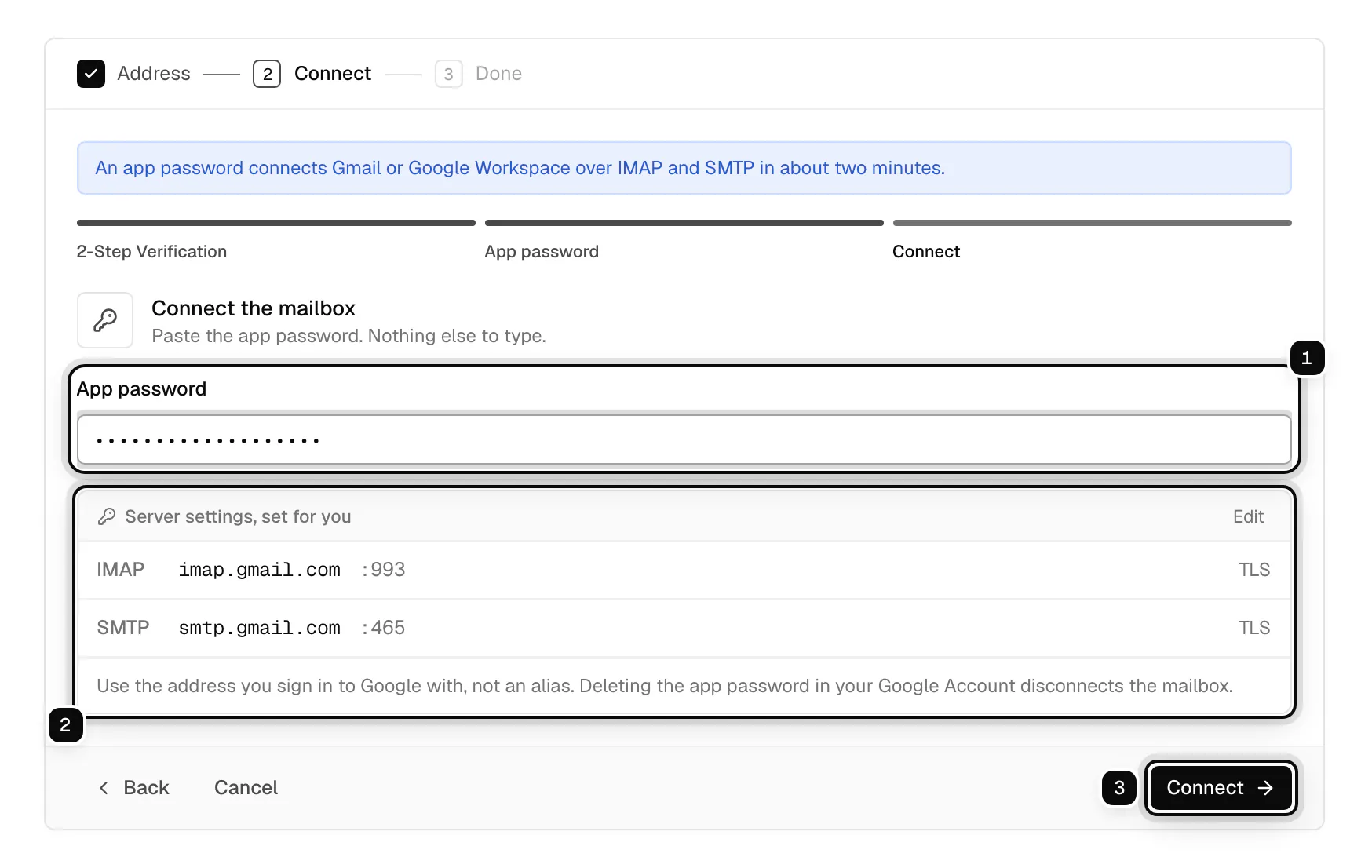Click the Connect the mailbox heading
1372x868 pixels.
pos(254,308)
